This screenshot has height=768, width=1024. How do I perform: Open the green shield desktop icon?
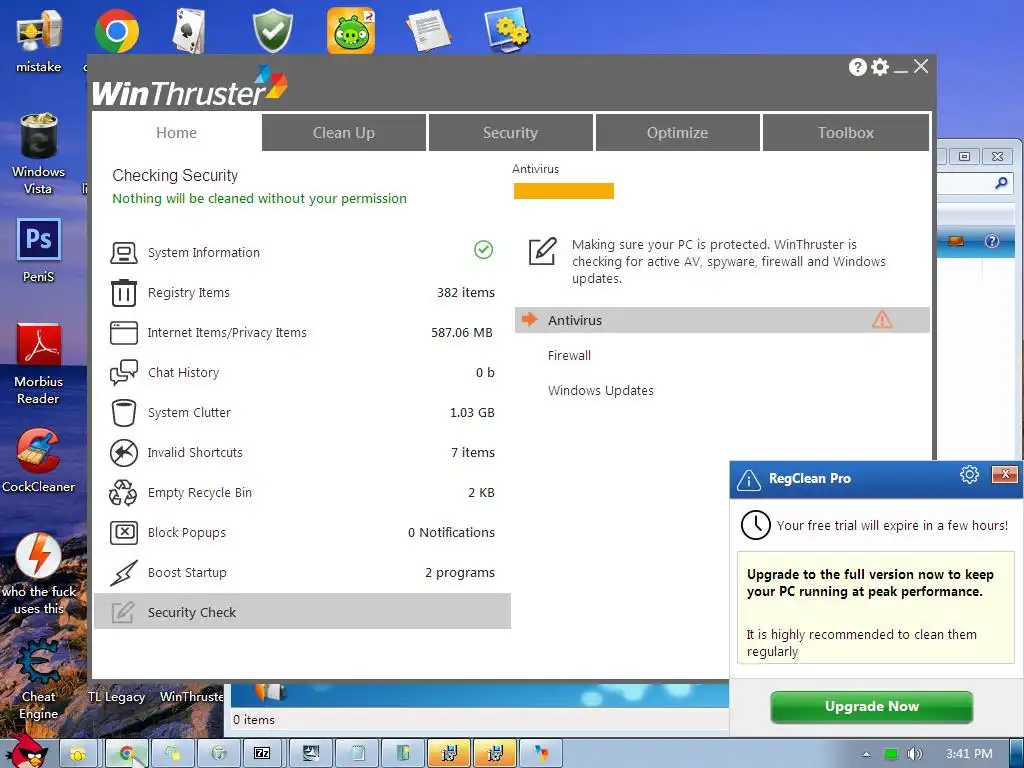tap(272, 31)
